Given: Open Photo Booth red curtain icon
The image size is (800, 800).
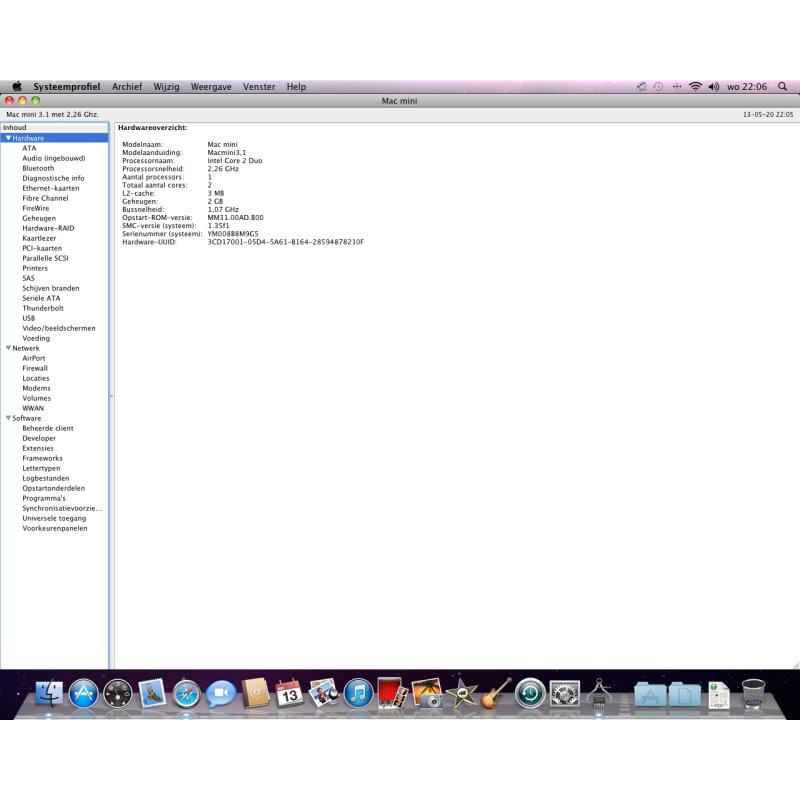Looking at the screenshot, I should (x=392, y=693).
